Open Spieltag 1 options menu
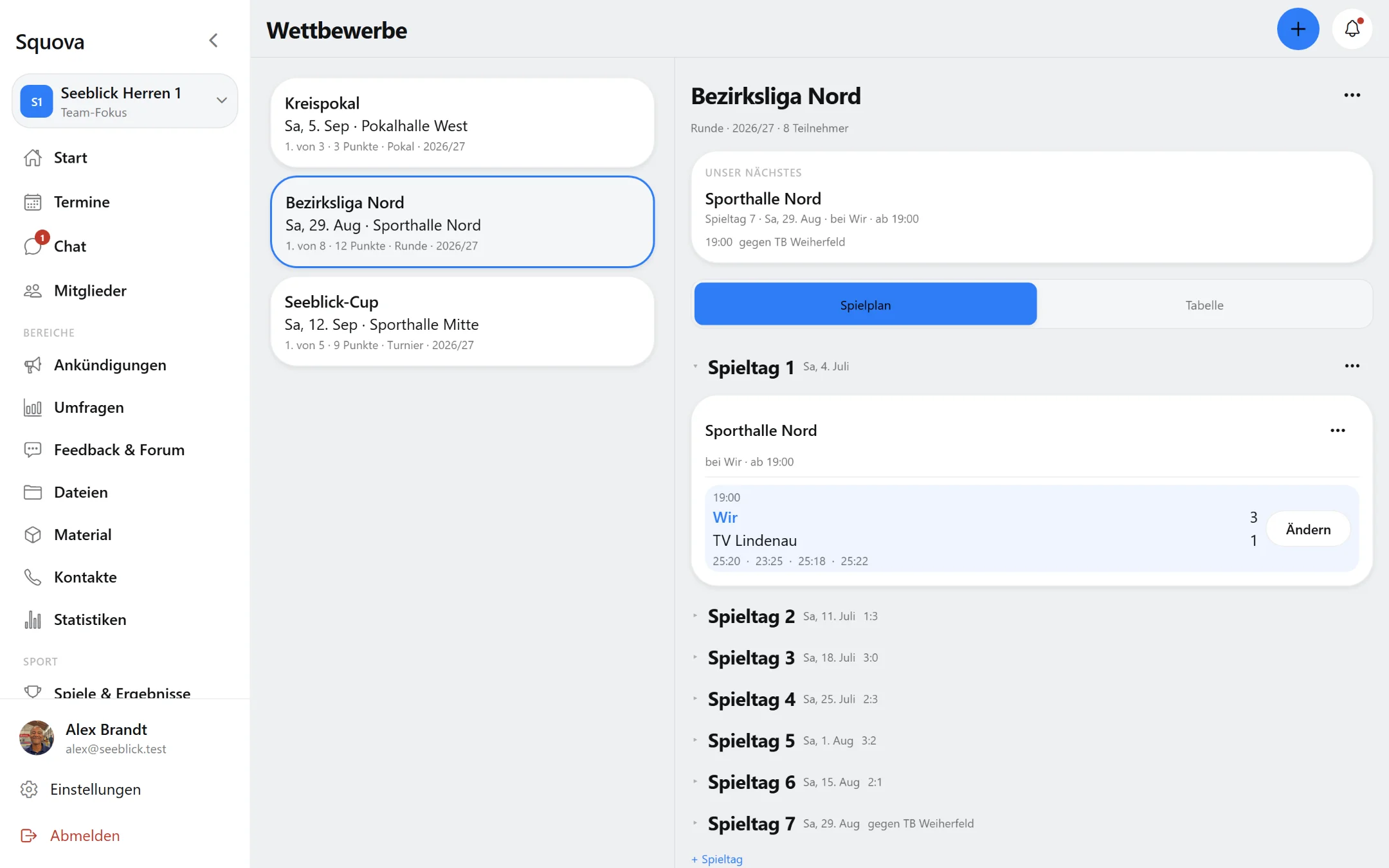The image size is (1389, 868). click(x=1352, y=366)
